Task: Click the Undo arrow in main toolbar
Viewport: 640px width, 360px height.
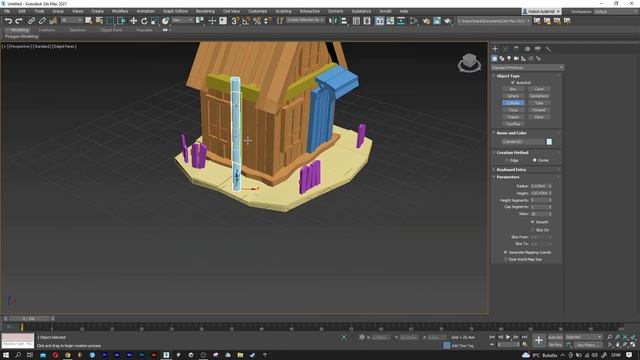Action: point(8,21)
